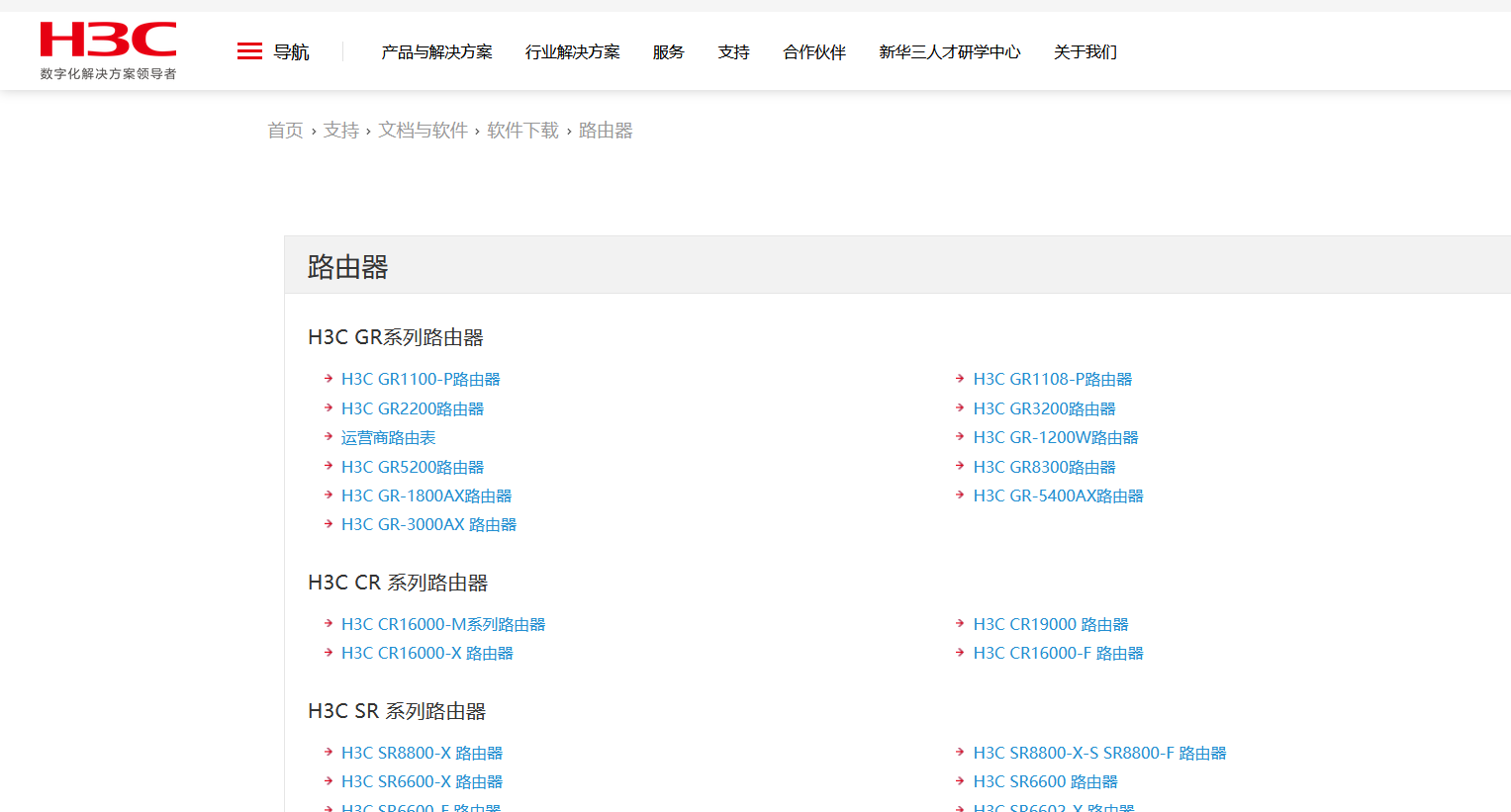This screenshot has height=812, width=1511.
Task: Click the H3C logo
Action: [x=108, y=40]
